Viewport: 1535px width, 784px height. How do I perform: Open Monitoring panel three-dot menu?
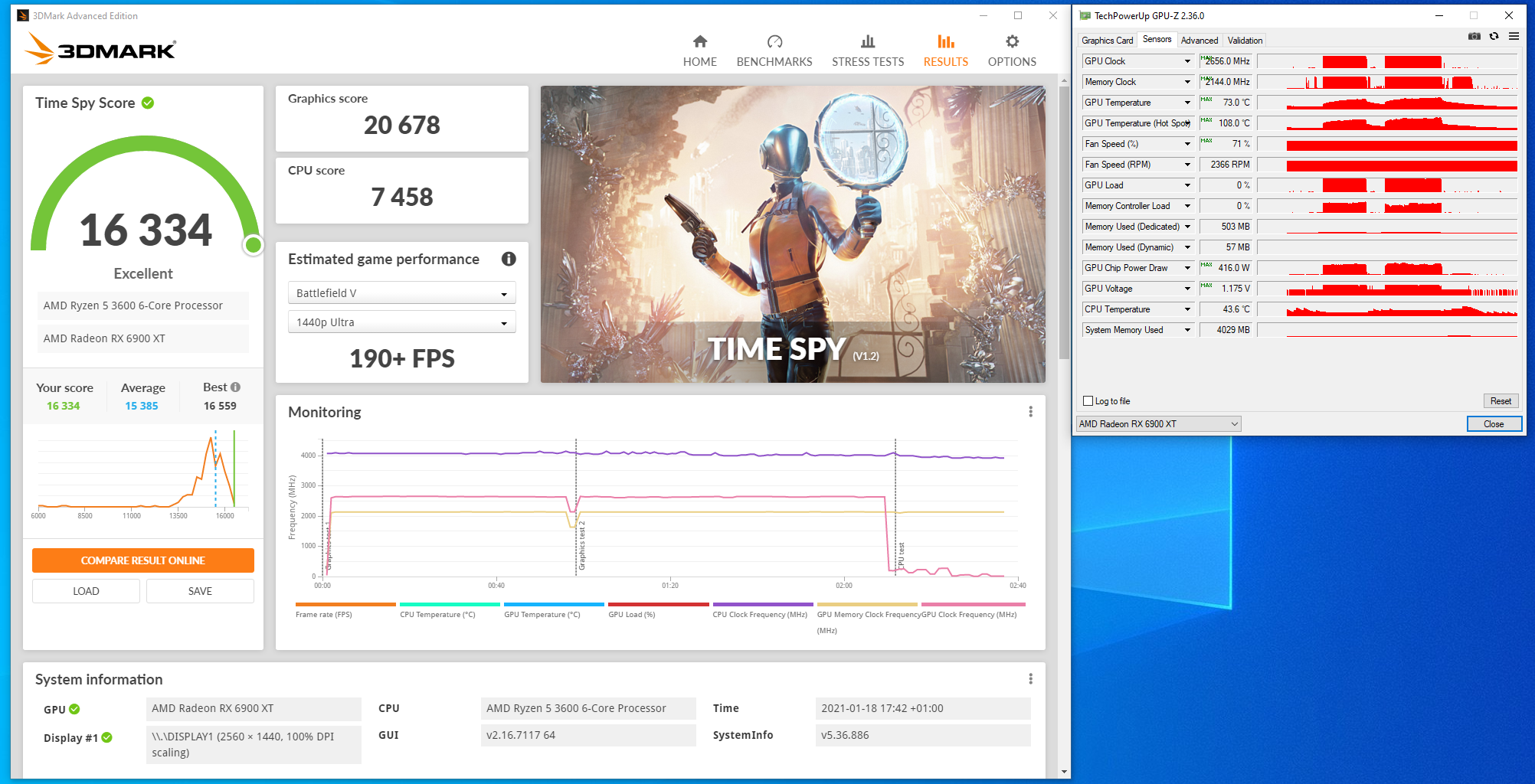[1030, 412]
